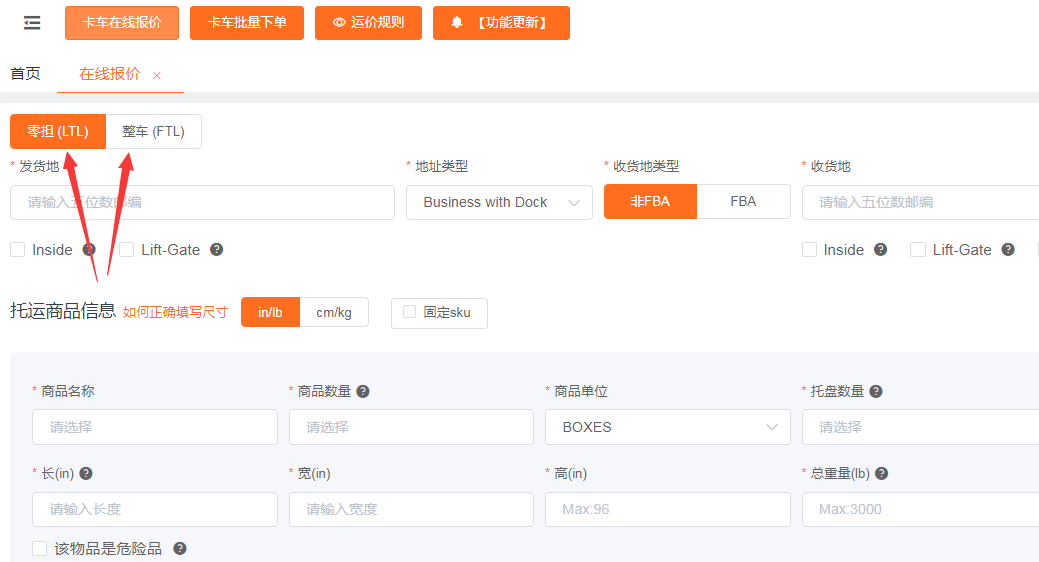The image size is (1039, 562).
Task: Check destination Lift-Gate checkbox
Action: tap(918, 250)
